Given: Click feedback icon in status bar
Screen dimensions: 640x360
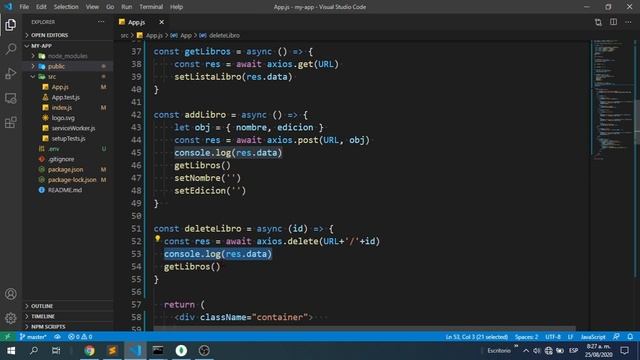Looking at the screenshot, I should (616, 337).
